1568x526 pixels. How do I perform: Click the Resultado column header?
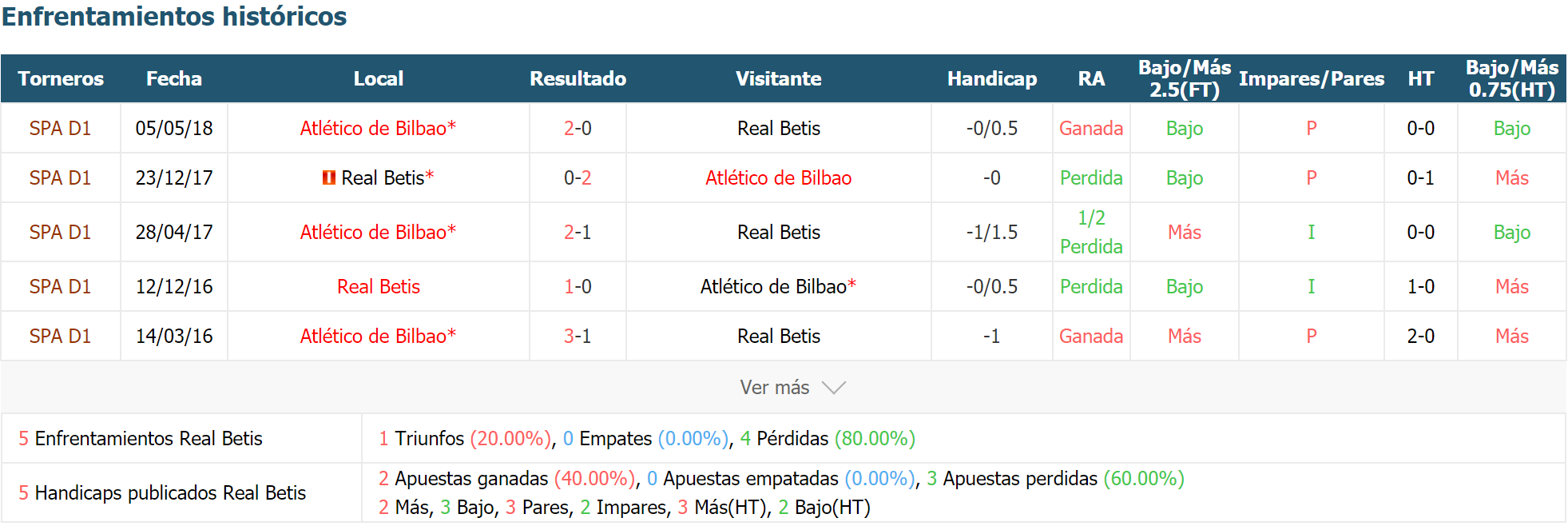(x=578, y=78)
